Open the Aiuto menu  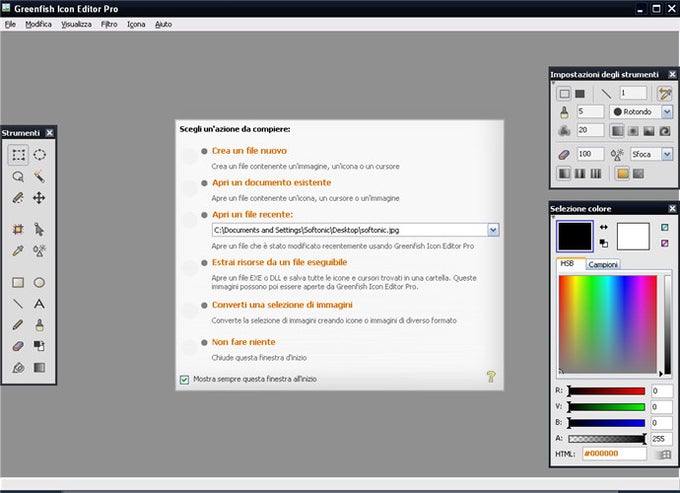point(163,24)
